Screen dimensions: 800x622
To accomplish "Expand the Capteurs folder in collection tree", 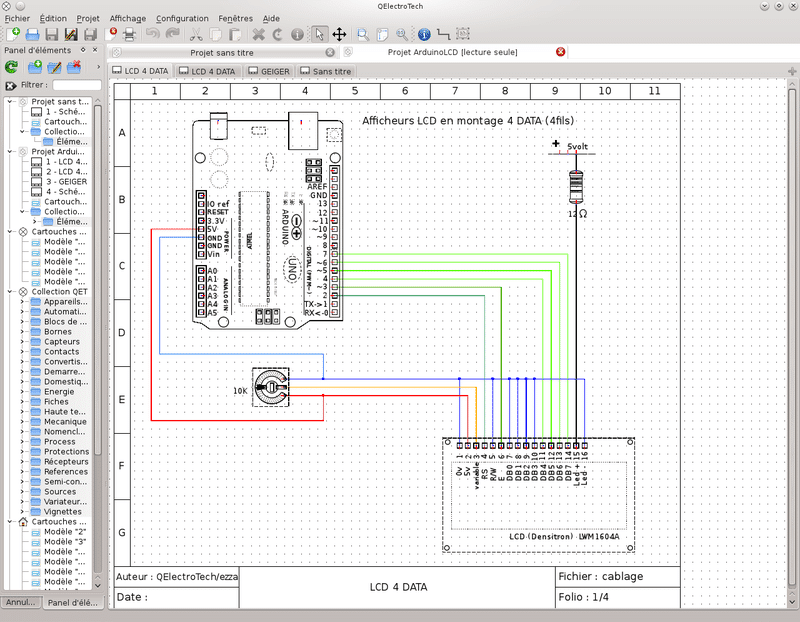I will click(23, 341).
